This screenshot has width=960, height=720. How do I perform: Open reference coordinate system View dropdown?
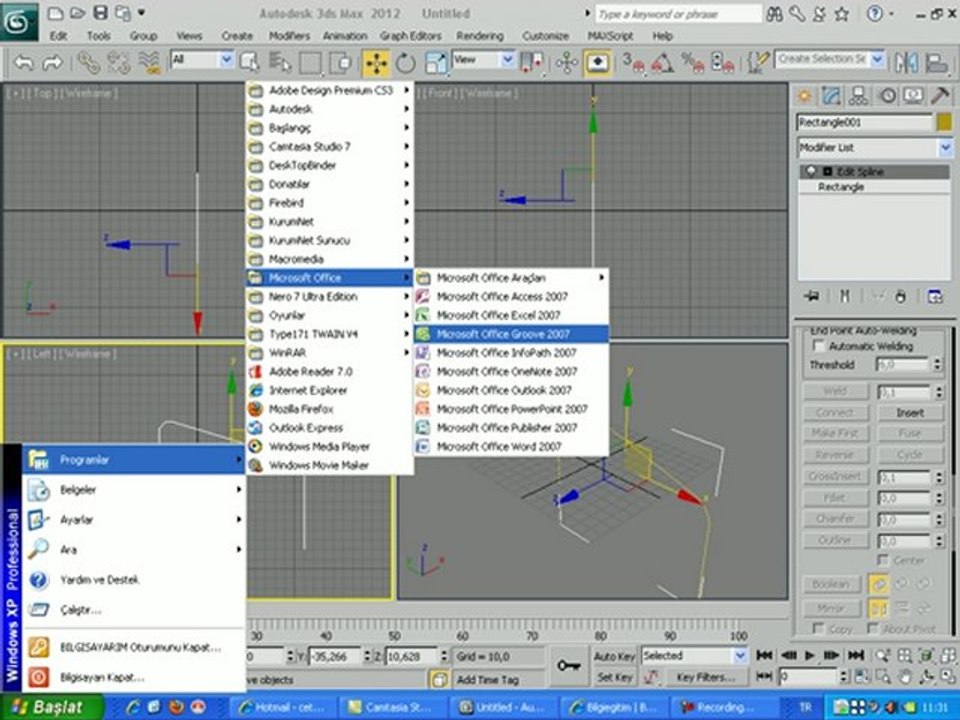pos(508,59)
